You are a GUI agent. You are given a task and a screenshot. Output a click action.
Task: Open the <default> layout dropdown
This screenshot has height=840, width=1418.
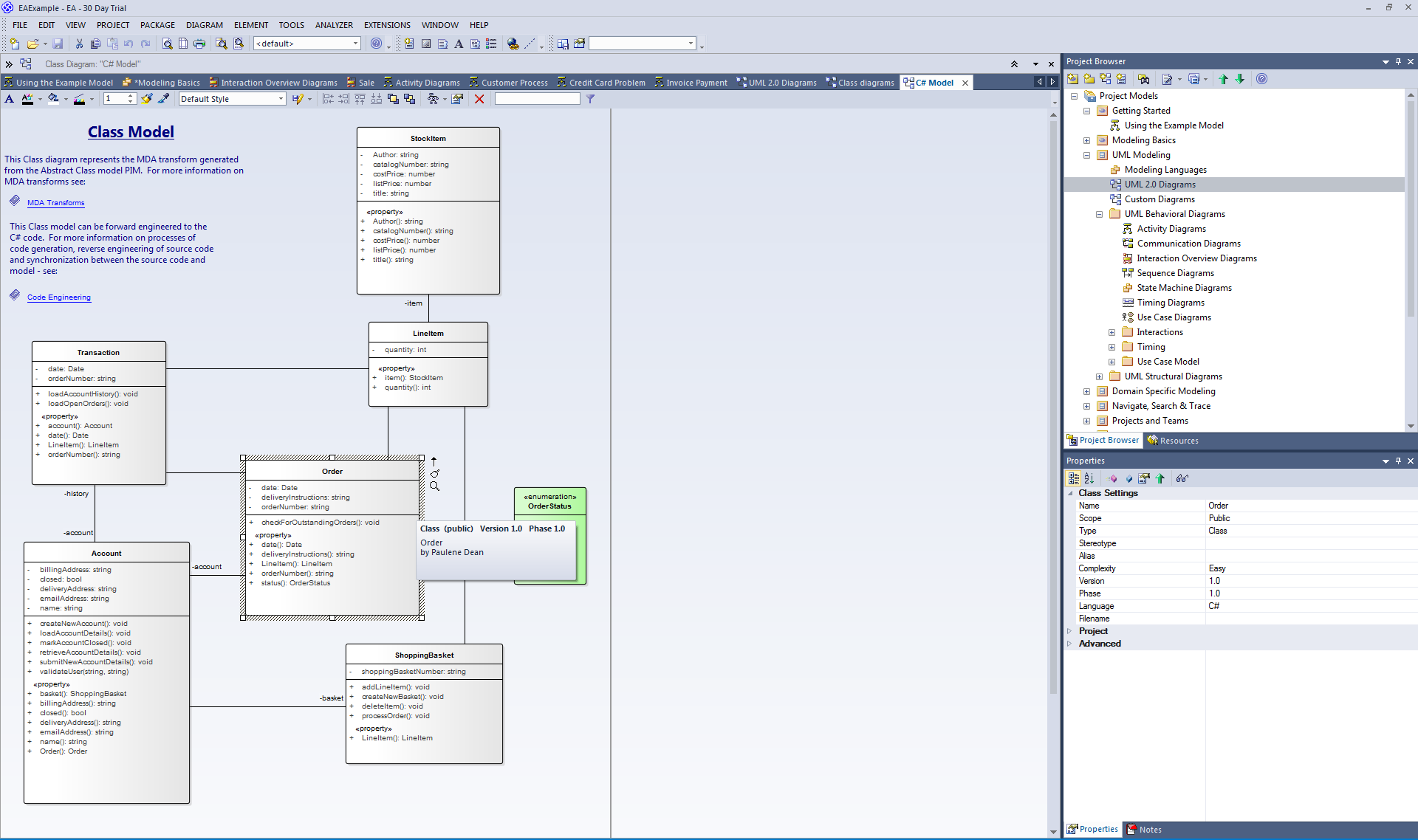click(355, 44)
